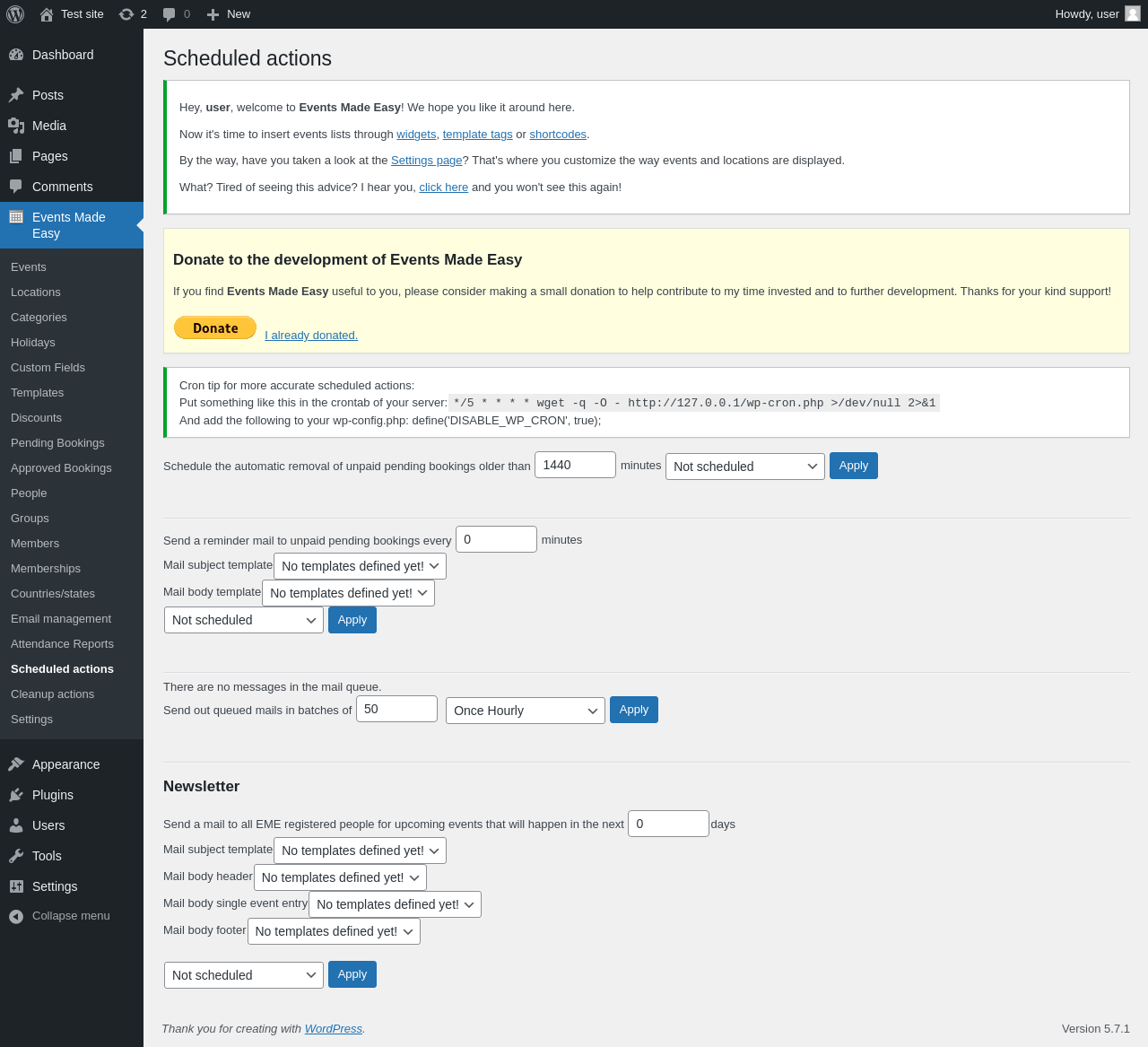Apply the Newsletter schedule
The width and height of the screenshot is (1148, 1047).
(x=352, y=974)
